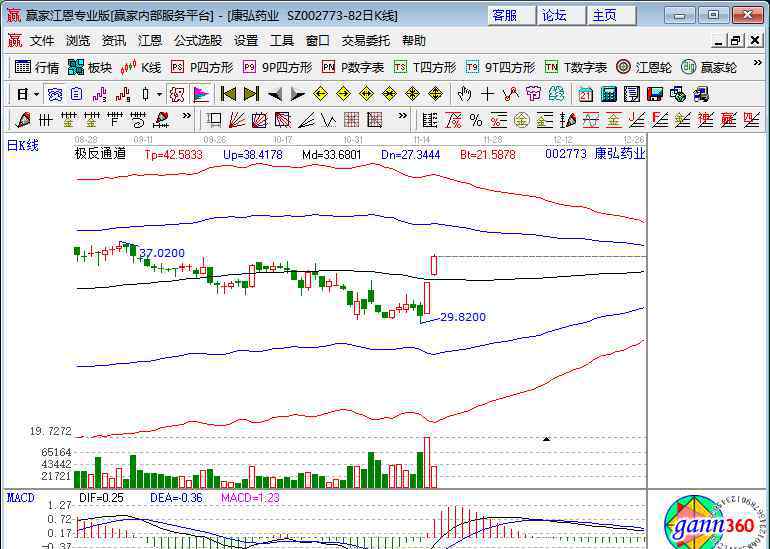Restore the inner chart window
This screenshot has width=770, height=549.
[x=736, y=41]
